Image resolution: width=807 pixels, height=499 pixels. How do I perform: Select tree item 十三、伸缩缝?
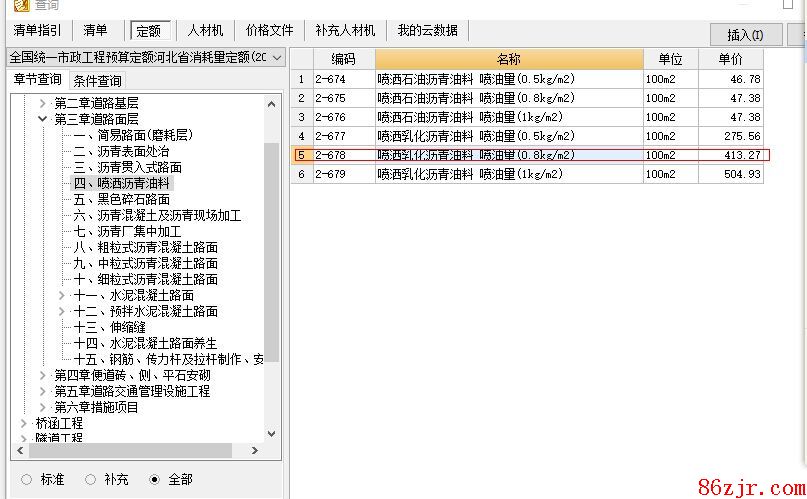(109, 327)
